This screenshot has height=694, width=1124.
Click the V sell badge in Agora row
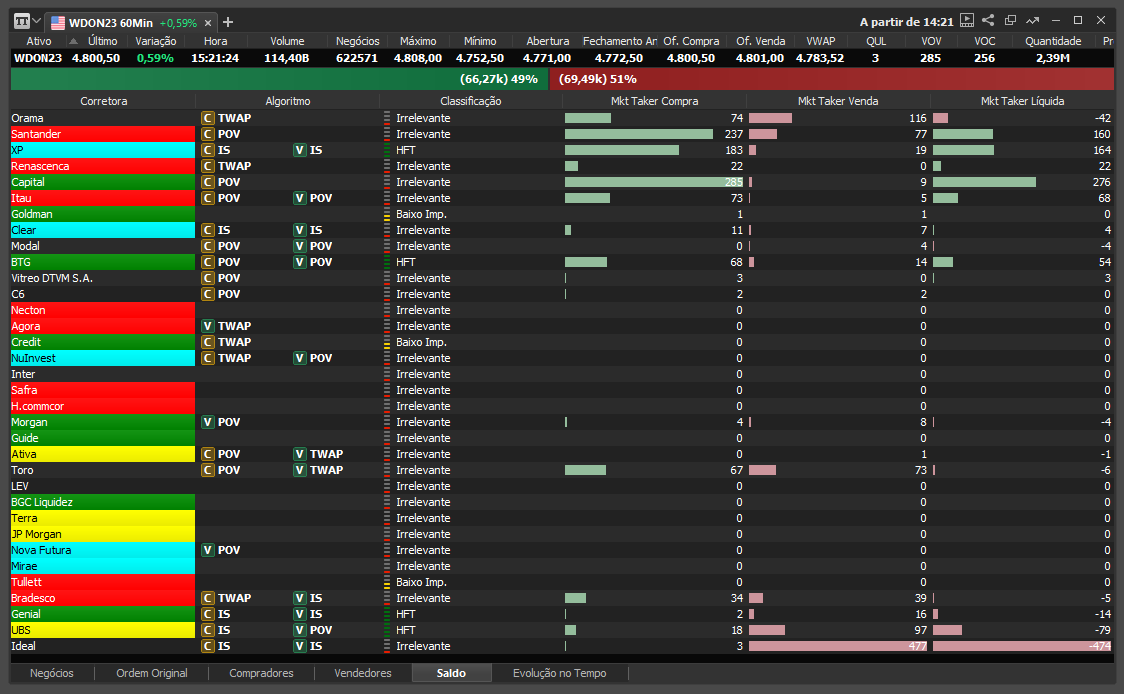(x=208, y=326)
